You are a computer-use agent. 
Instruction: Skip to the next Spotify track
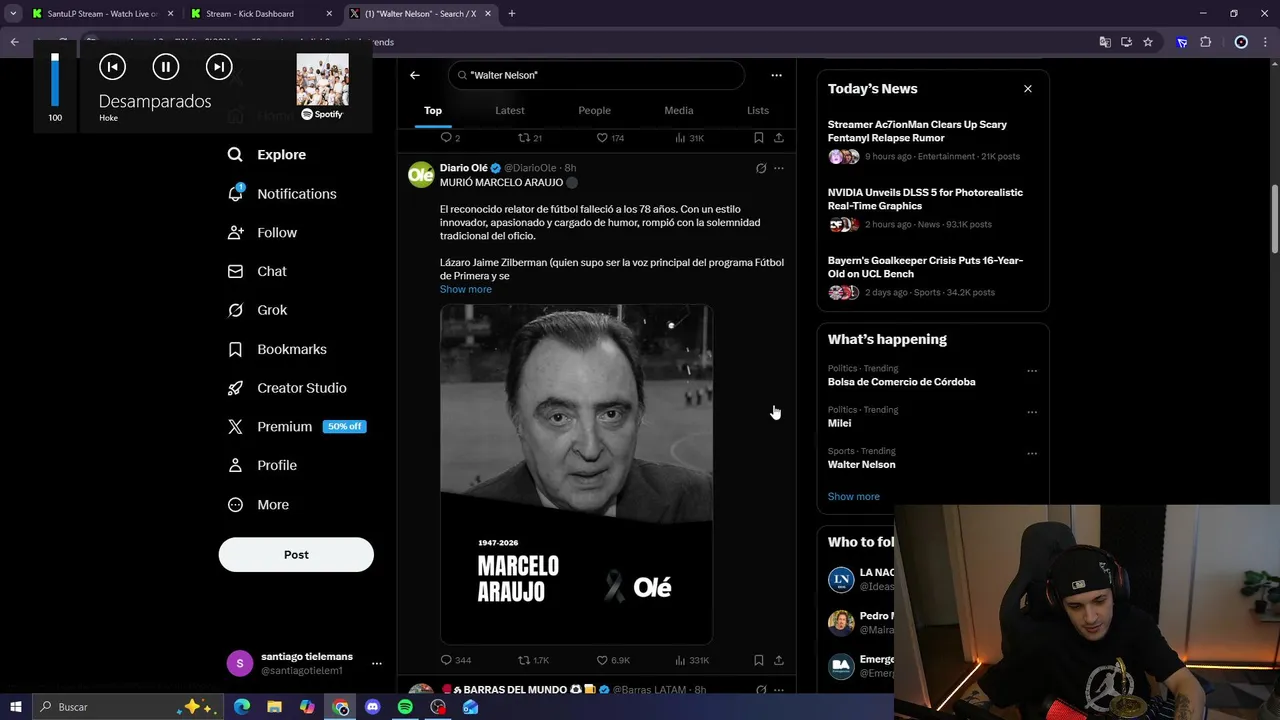[x=219, y=67]
